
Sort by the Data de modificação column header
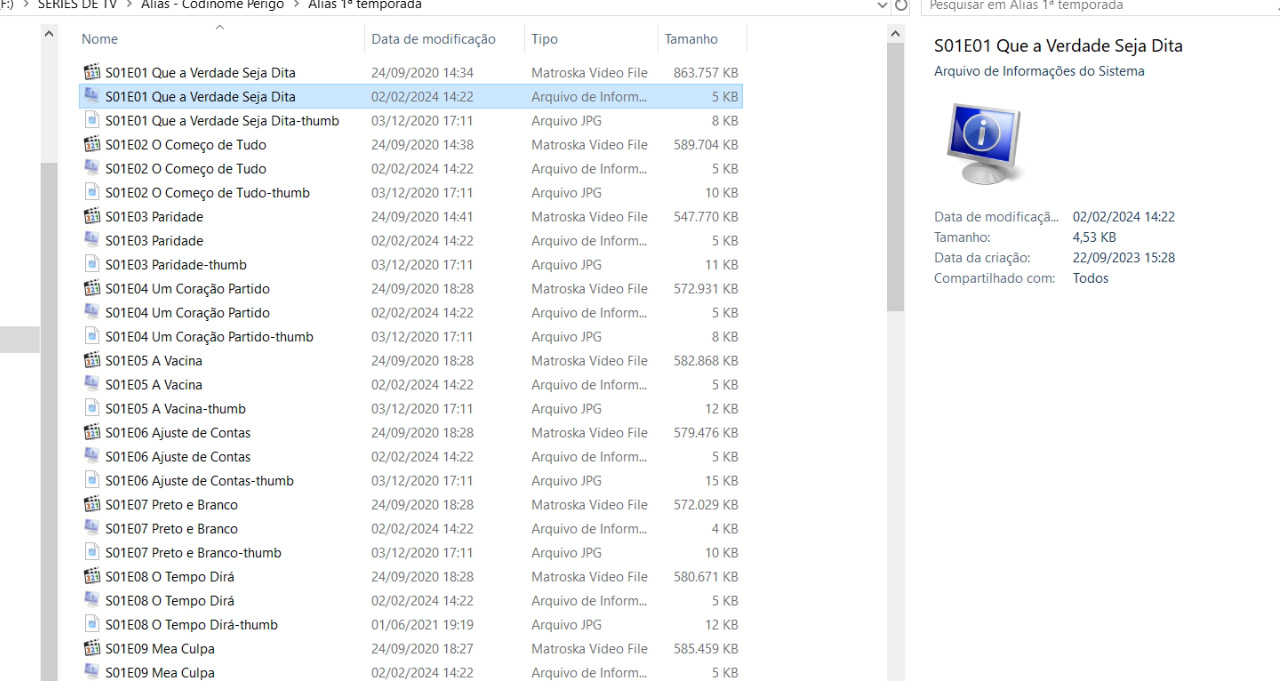(x=434, y=38)
